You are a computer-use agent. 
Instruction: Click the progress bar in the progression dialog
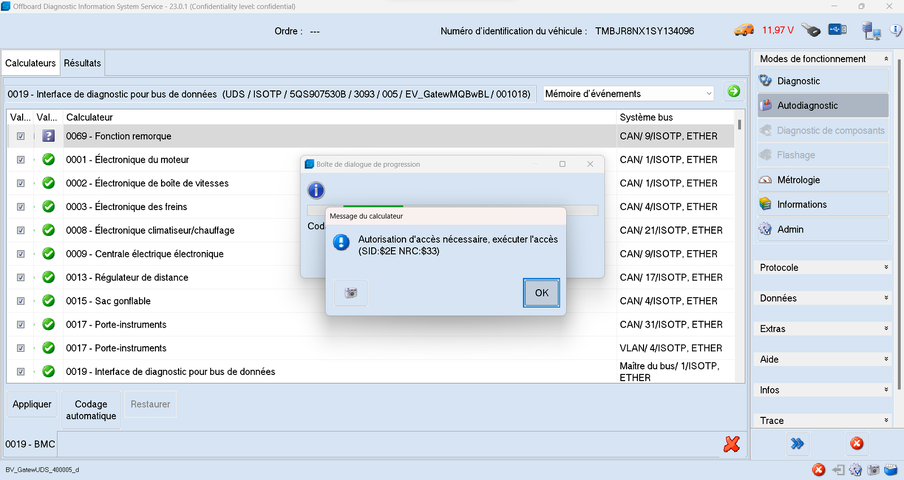point(450,210)
